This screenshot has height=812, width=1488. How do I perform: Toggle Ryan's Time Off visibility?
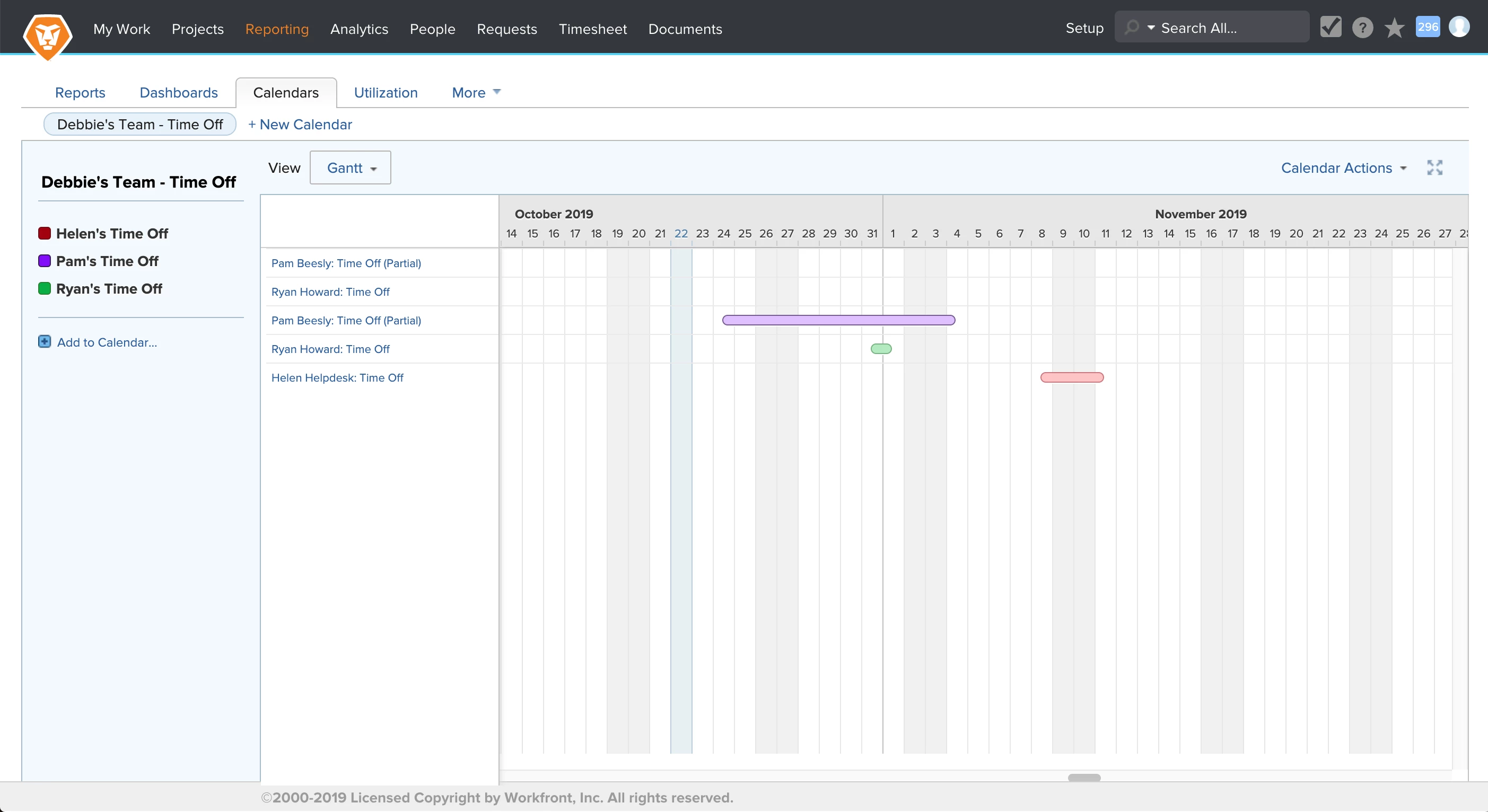pos(45,289)
